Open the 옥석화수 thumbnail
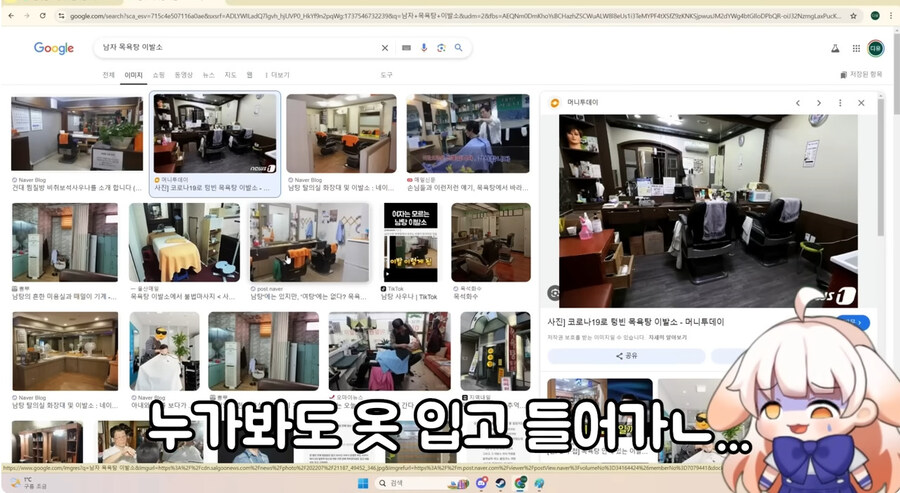900x493 pixels. pos(491,242)
